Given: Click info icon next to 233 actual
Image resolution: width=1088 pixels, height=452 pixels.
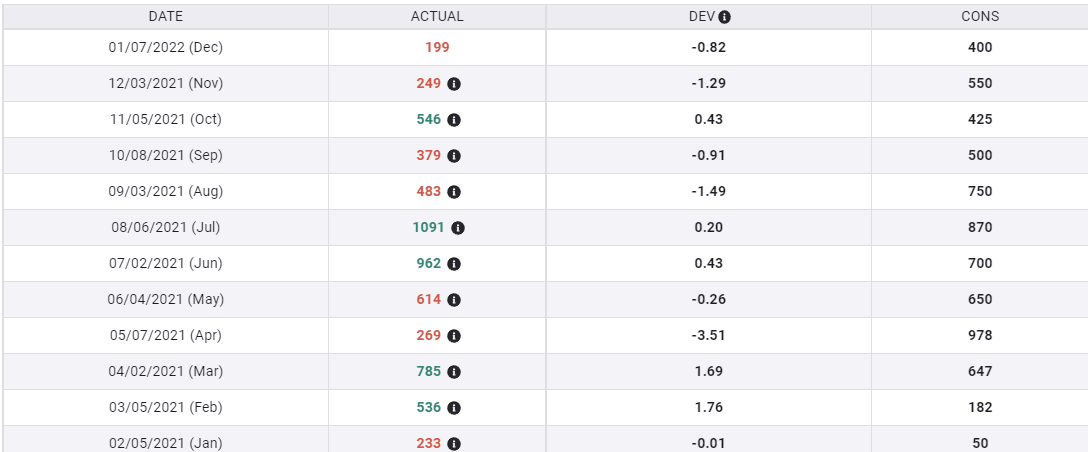Looking at the screenshot, I should (x=454, y=444).
